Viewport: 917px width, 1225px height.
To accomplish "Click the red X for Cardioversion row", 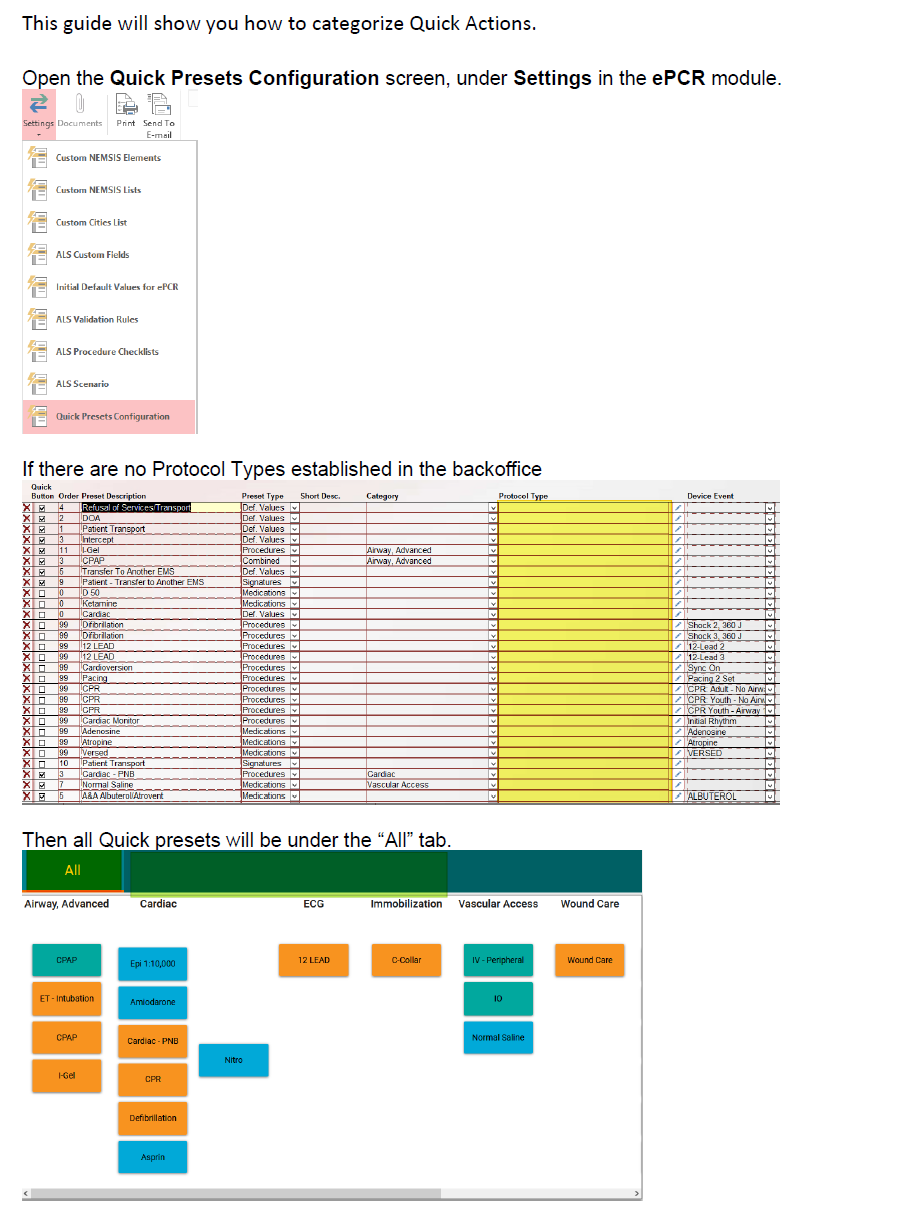I will coord(27,667).
